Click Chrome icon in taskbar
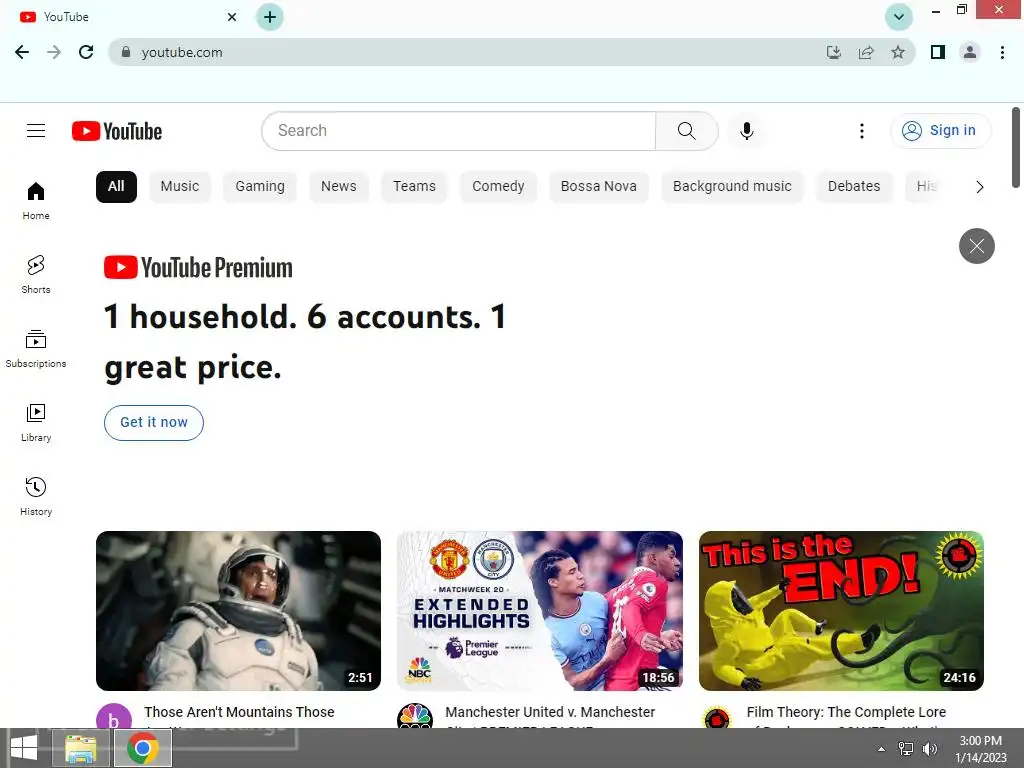Screen dimensions: 1024x768 coord(143,748)
